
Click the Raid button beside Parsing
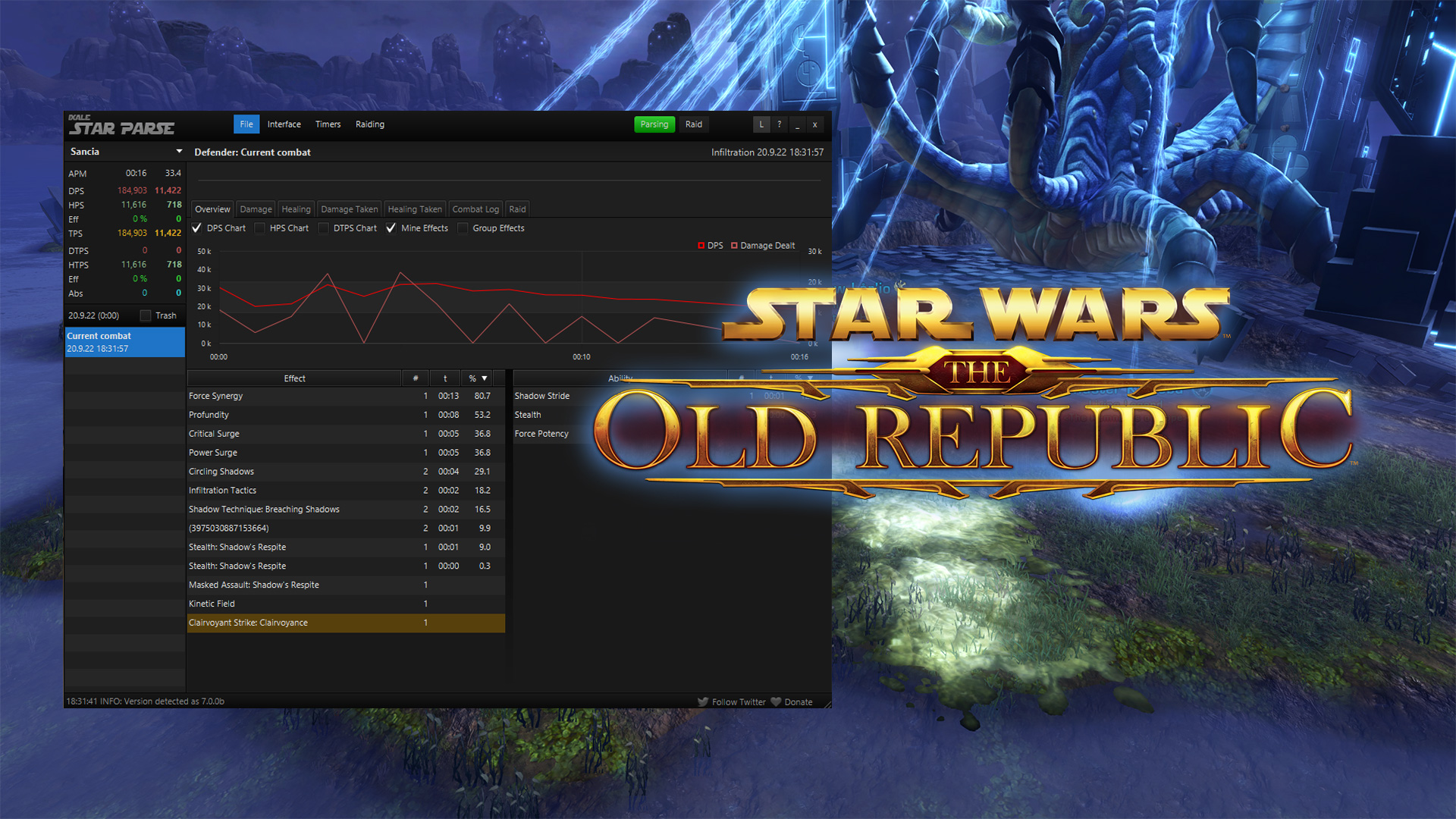(694, 124)
